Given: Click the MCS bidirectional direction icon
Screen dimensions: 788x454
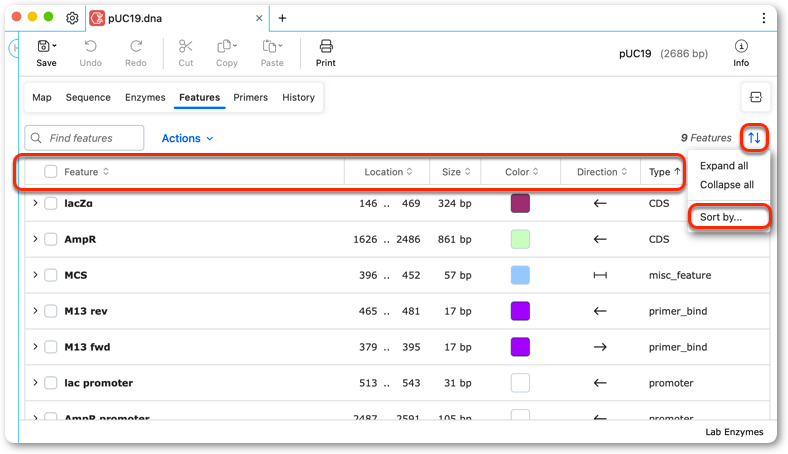Looking at the screenshot, I should coord(600,275).
